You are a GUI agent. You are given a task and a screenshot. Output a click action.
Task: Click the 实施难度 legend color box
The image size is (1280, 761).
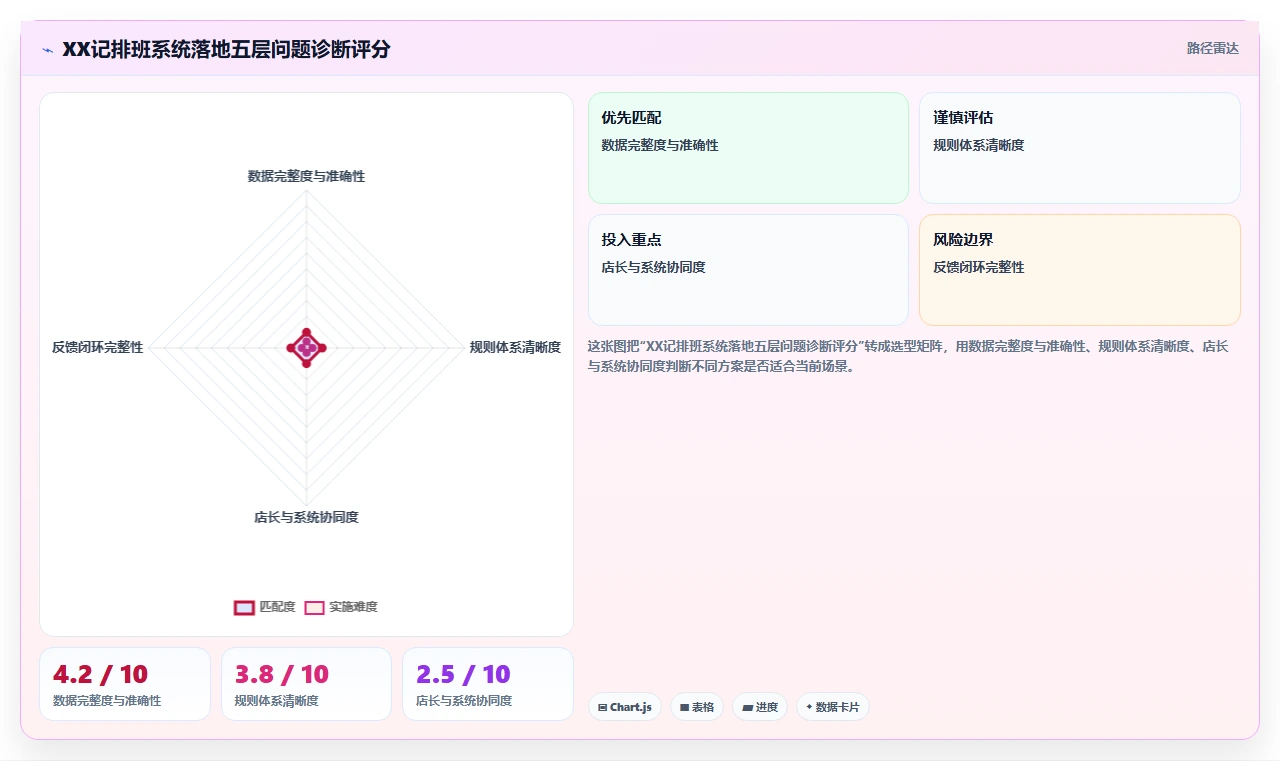(315, 607)
